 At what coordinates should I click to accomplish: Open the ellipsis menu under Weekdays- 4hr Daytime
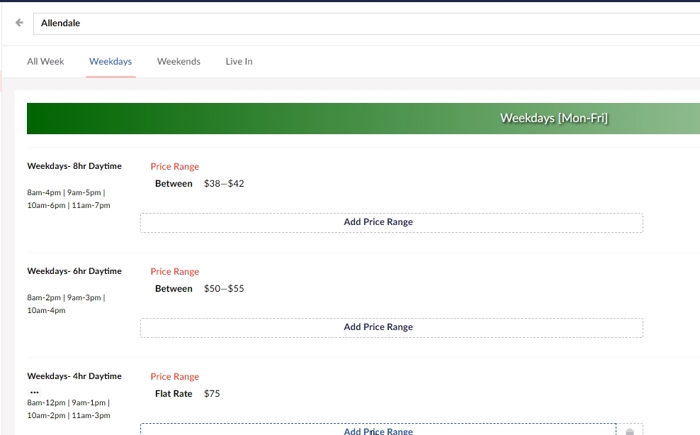coord(34,392)
